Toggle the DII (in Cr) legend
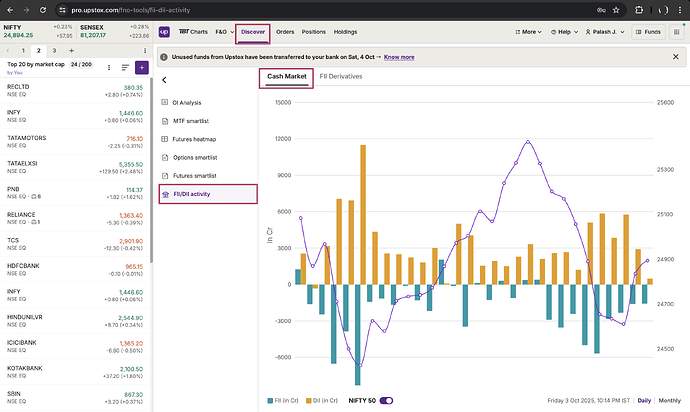The height and width of the screenshot is (412, 690). (x=322, y=401)
